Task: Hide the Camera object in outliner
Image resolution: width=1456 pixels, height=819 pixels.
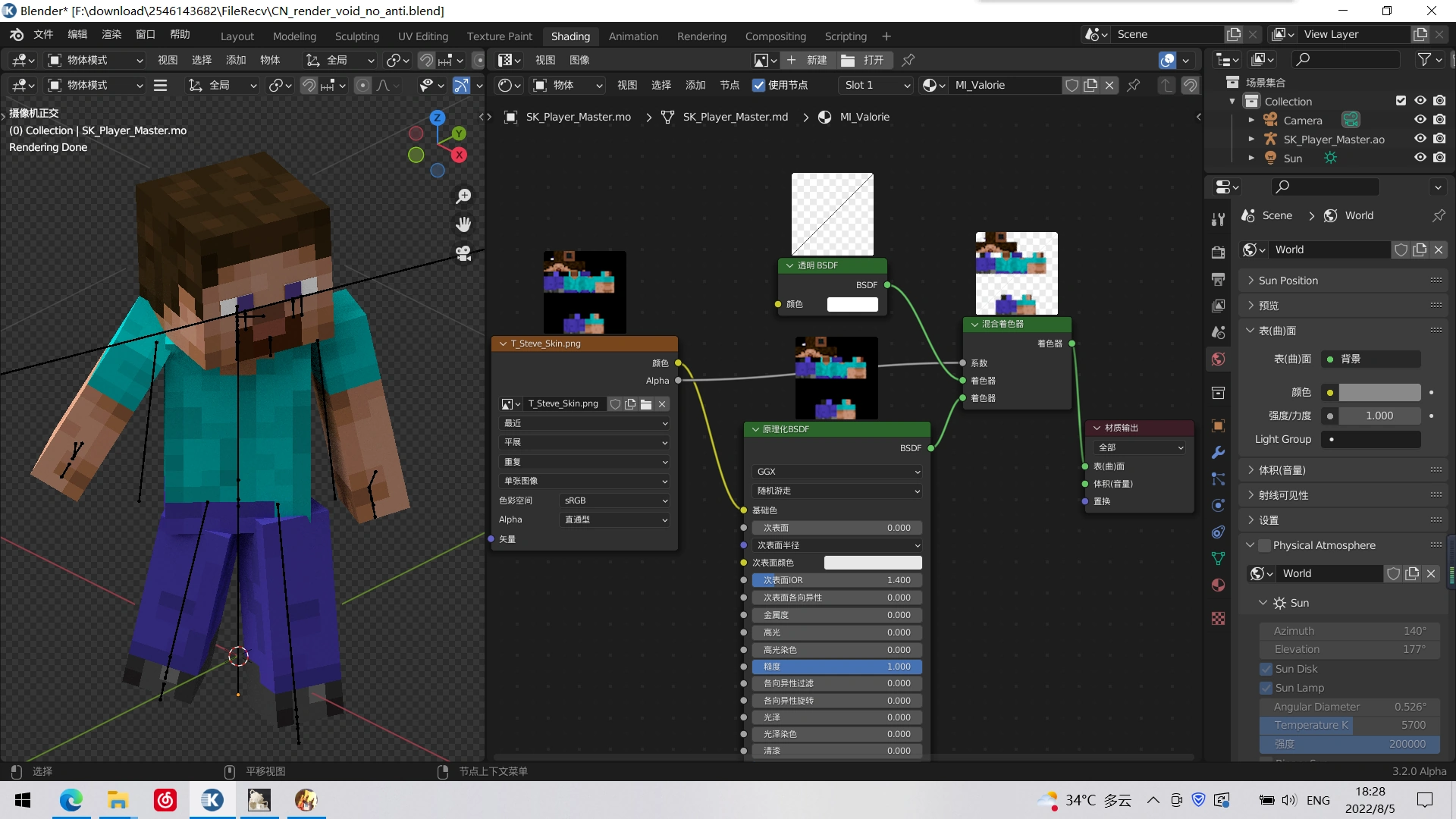Action: tap(1420, 120)
